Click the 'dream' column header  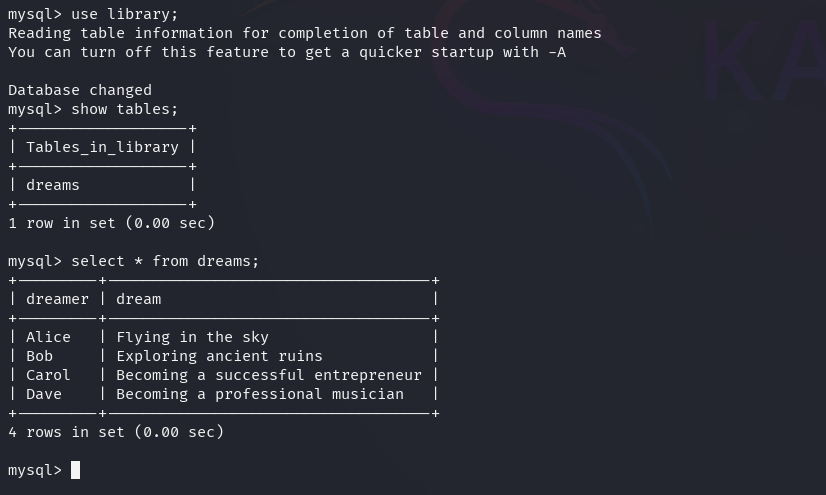pyautogui.click(x=139, y=299)
